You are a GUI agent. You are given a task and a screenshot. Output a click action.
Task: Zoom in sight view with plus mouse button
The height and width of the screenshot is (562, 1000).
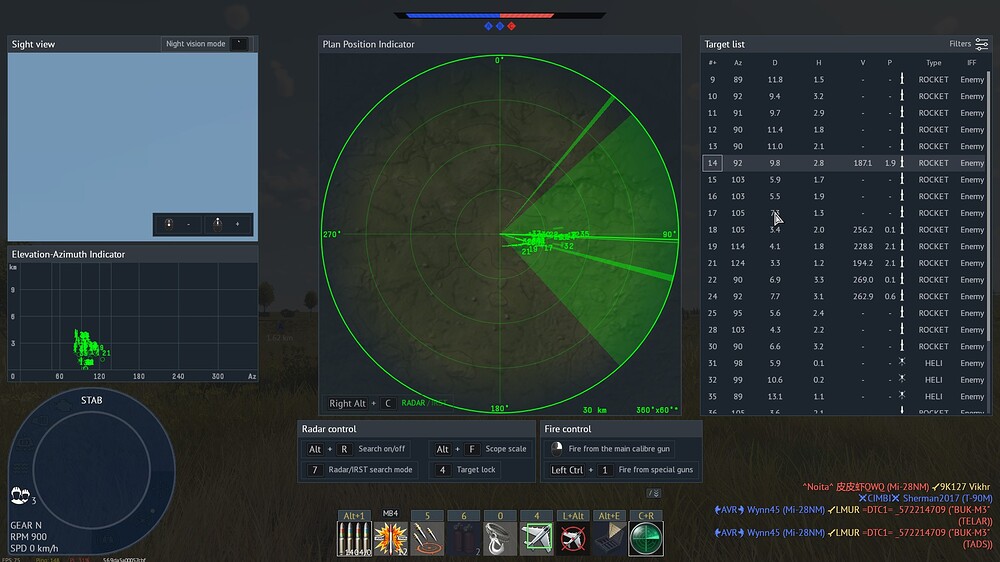[x=227, y=224]
